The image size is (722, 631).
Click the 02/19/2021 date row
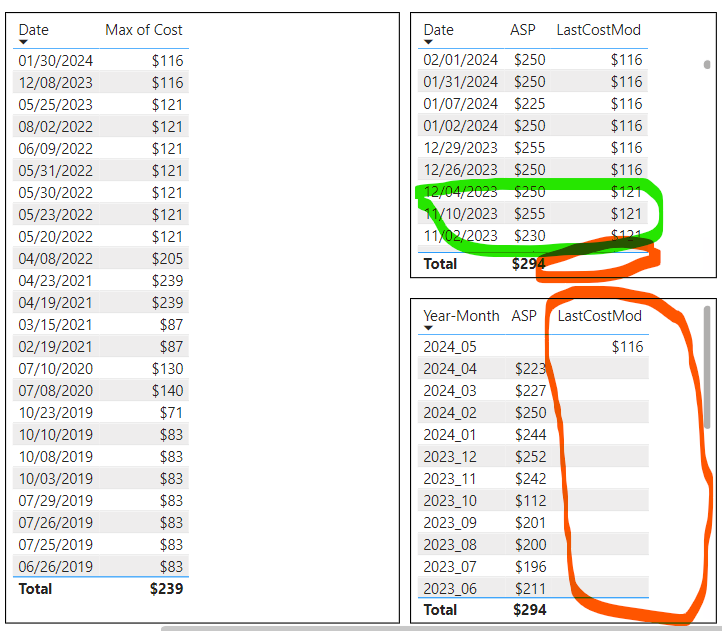pyautogui.click(x=101, y=346)
